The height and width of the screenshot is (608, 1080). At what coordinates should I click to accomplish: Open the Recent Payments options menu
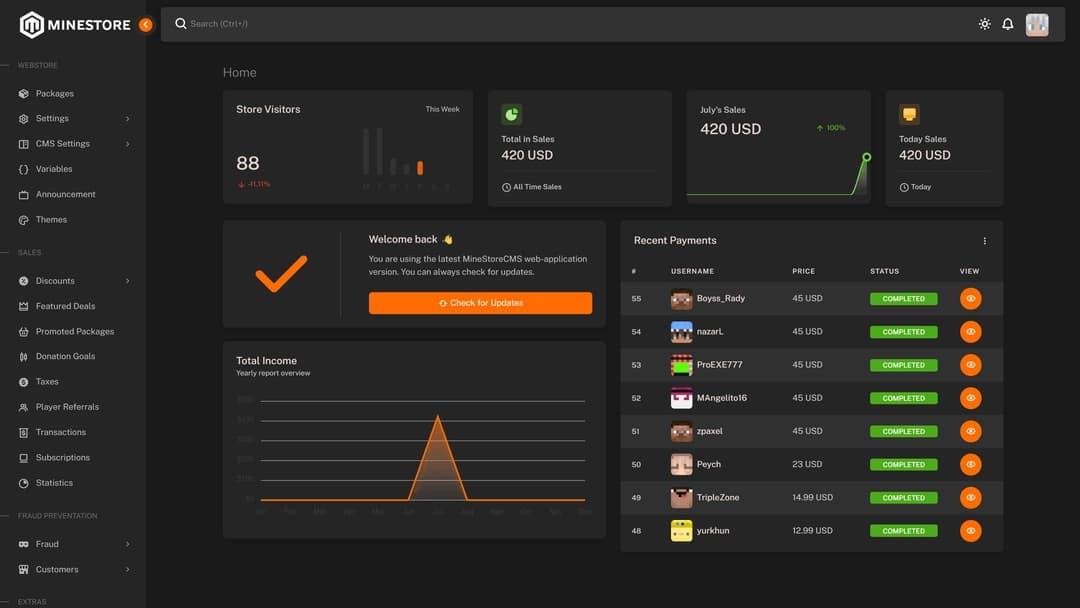point(984,240)
